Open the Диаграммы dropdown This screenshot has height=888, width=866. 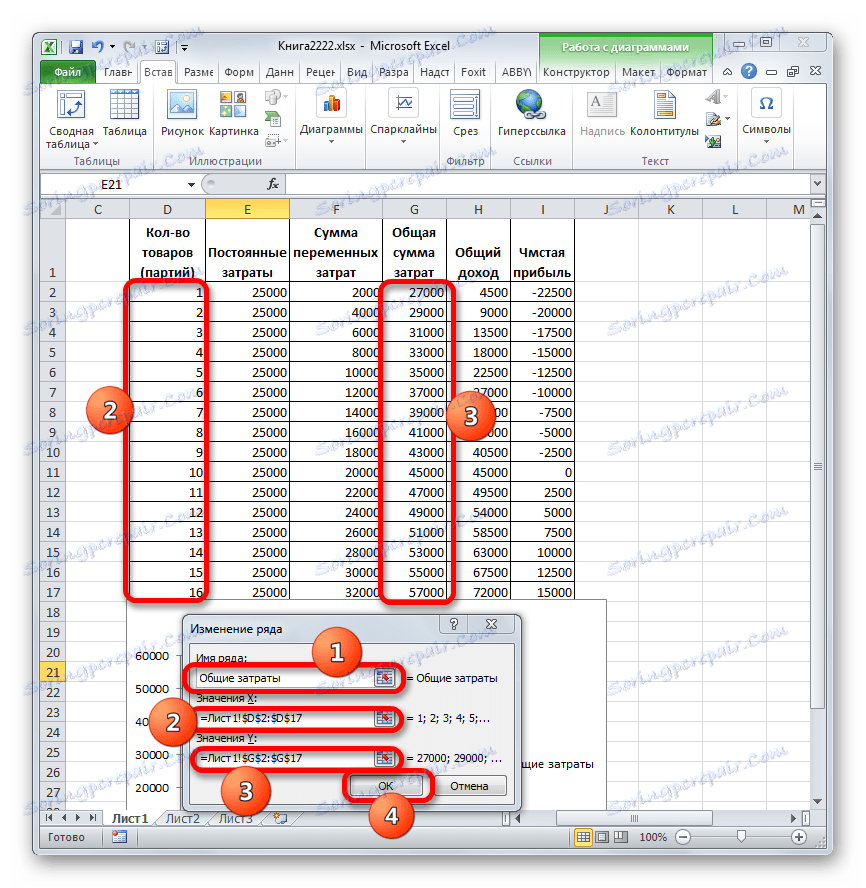point(331,117)
